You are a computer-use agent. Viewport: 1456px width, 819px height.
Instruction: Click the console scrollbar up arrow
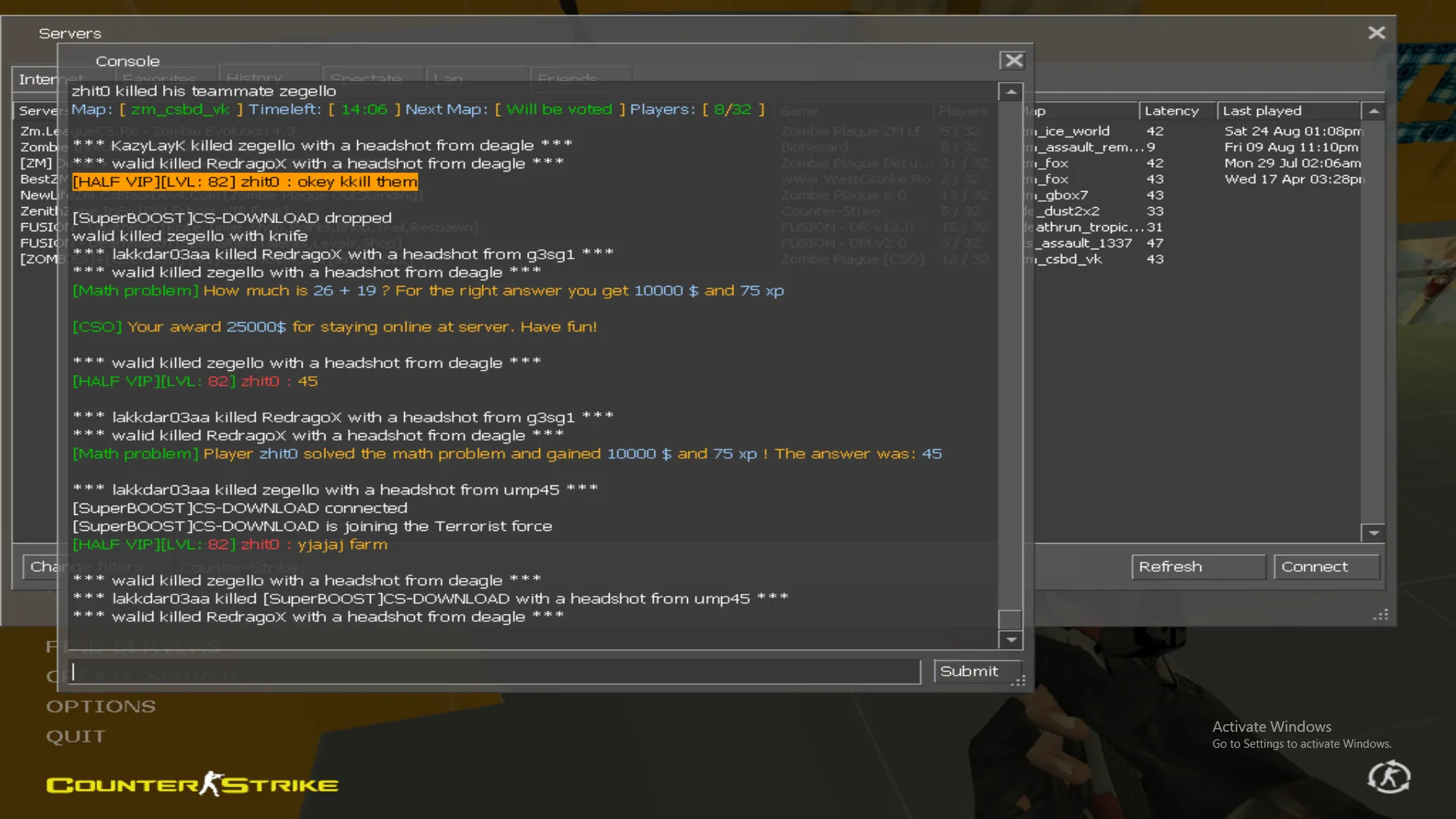1011,92
